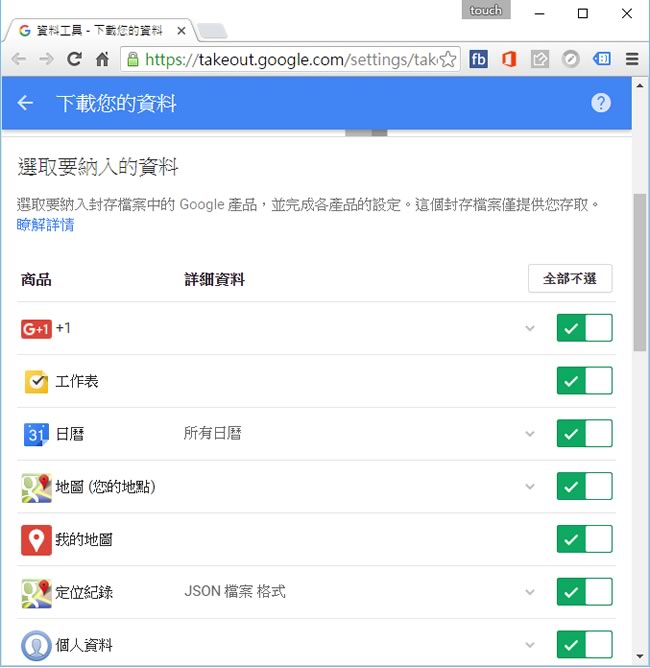This screenshot has height=668, width=650.
Task: Open the help question mark icon
Action: (x=601, y=103)
